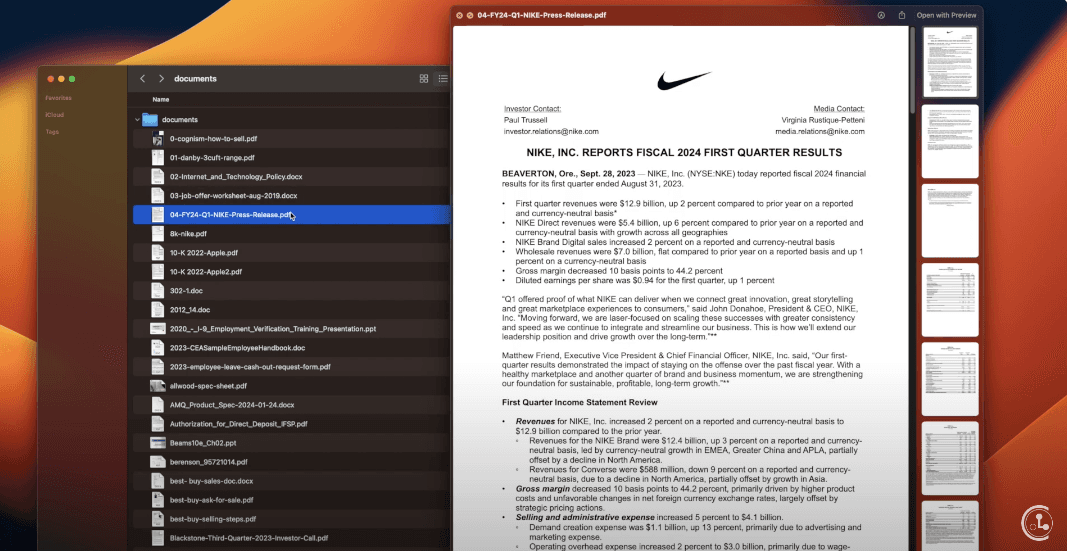Select Blackstone-Third-Quarter-2023-Investor-Call.pdf file name
Image resolution: width=1067 pixels, height=551 pixels.
248,539
